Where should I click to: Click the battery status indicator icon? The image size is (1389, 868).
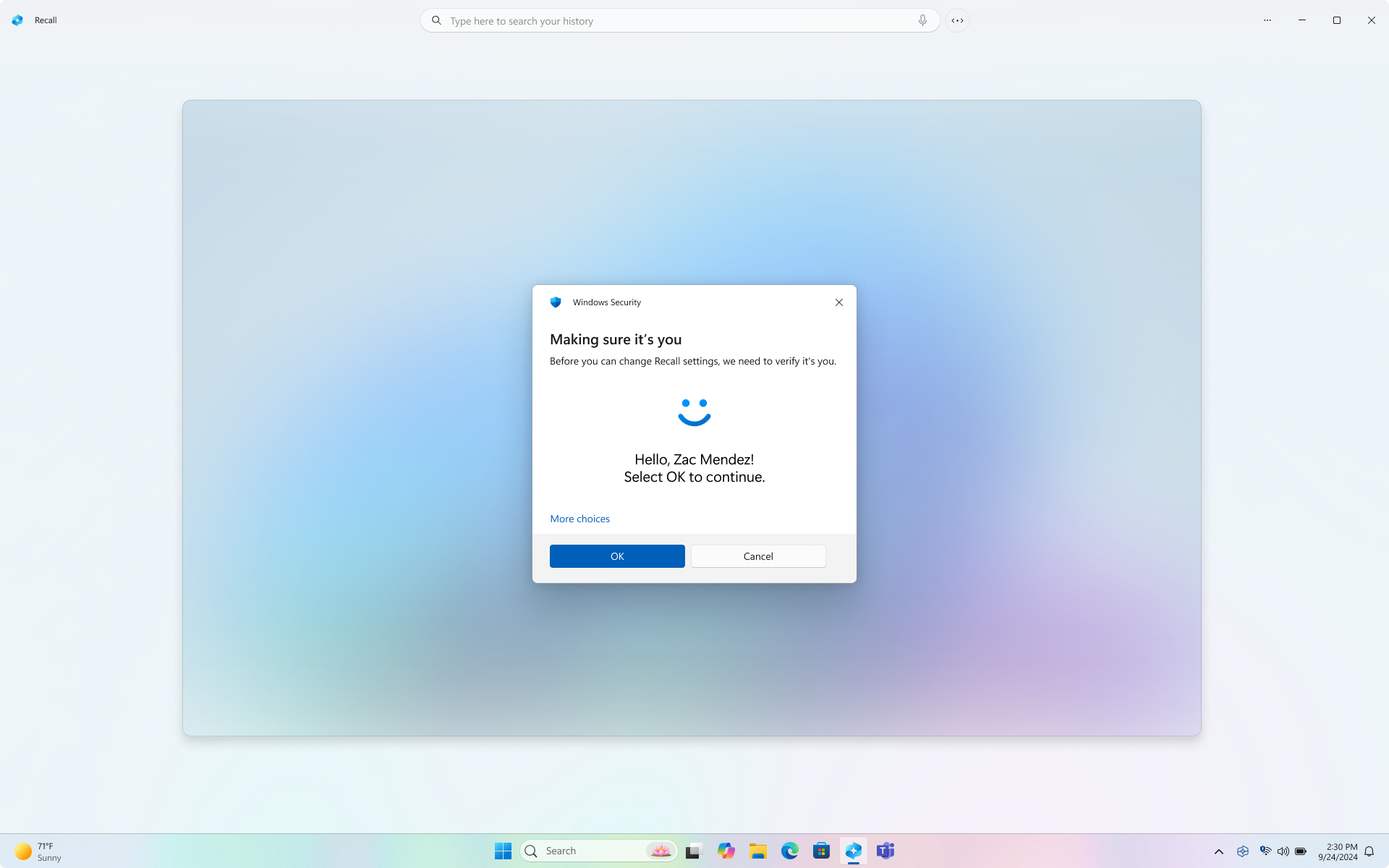[1302, 851]
